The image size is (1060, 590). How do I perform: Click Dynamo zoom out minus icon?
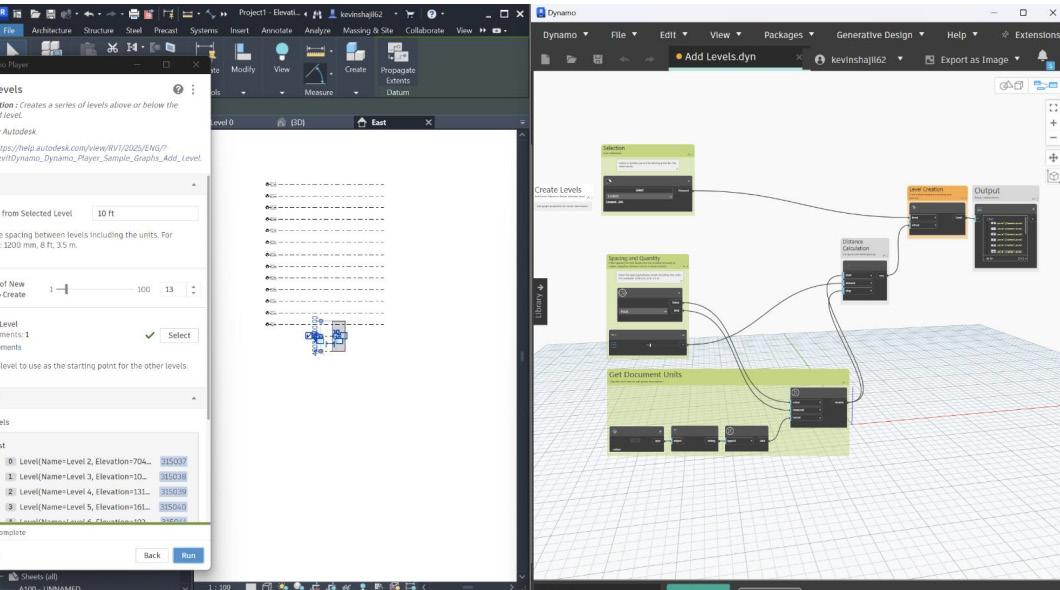(x=1053, y=138)
